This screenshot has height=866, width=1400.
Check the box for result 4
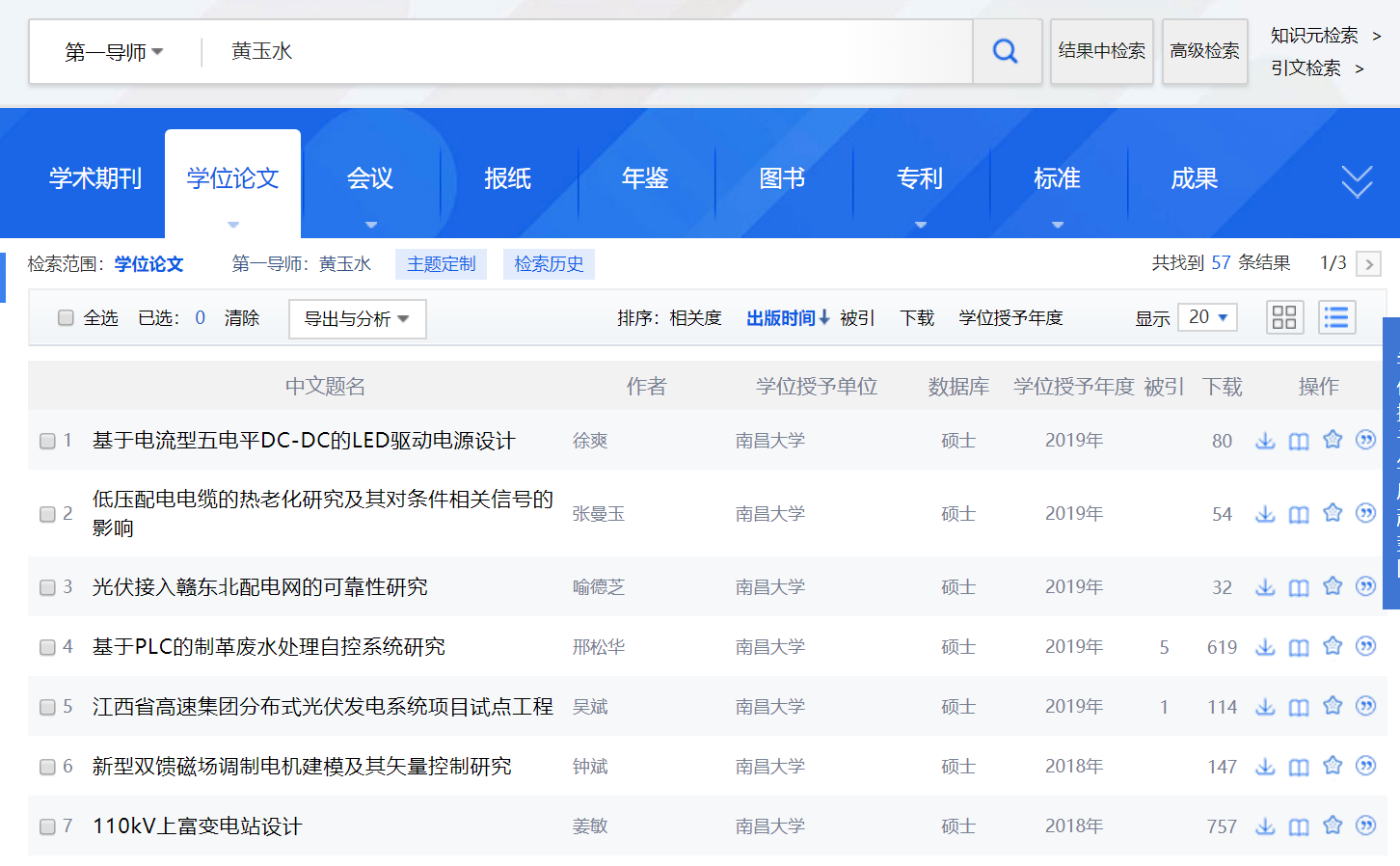[x=47, y=647]
